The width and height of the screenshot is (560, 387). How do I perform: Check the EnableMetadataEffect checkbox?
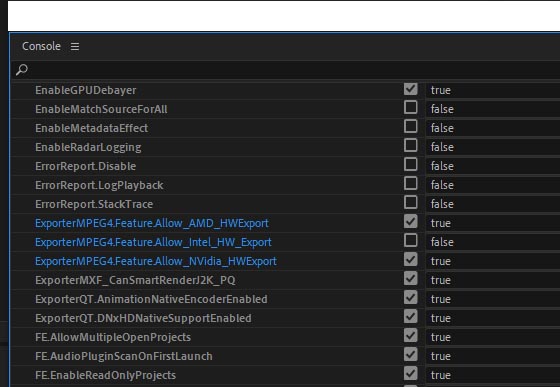pyautogui.click(x=410, y=126)
